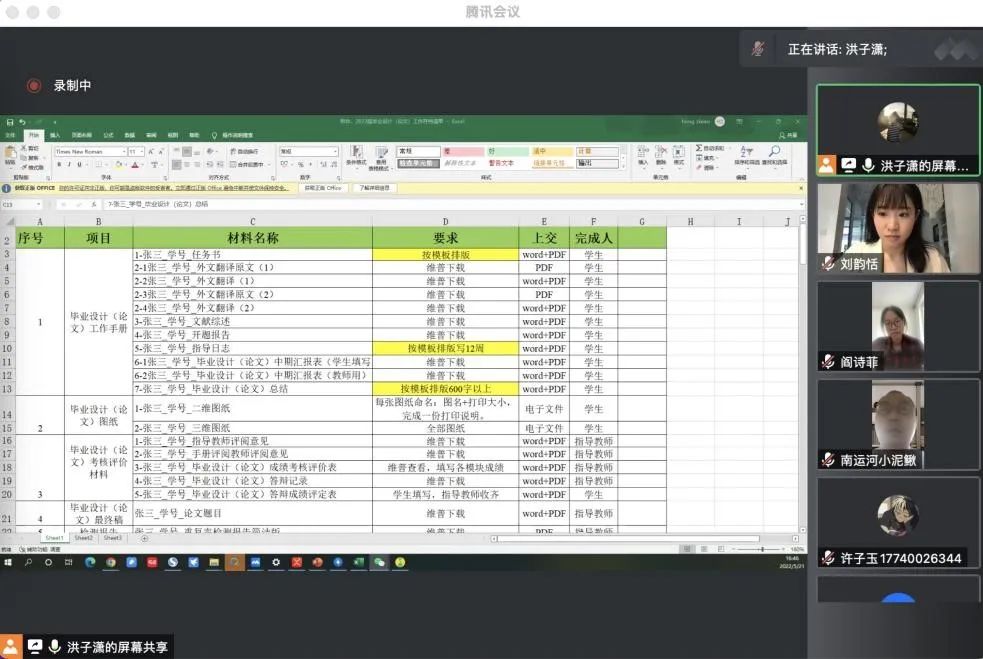The image size is (983, 659).
Task: Click the 获取正版 Office button
Action: tap(323, 188)
